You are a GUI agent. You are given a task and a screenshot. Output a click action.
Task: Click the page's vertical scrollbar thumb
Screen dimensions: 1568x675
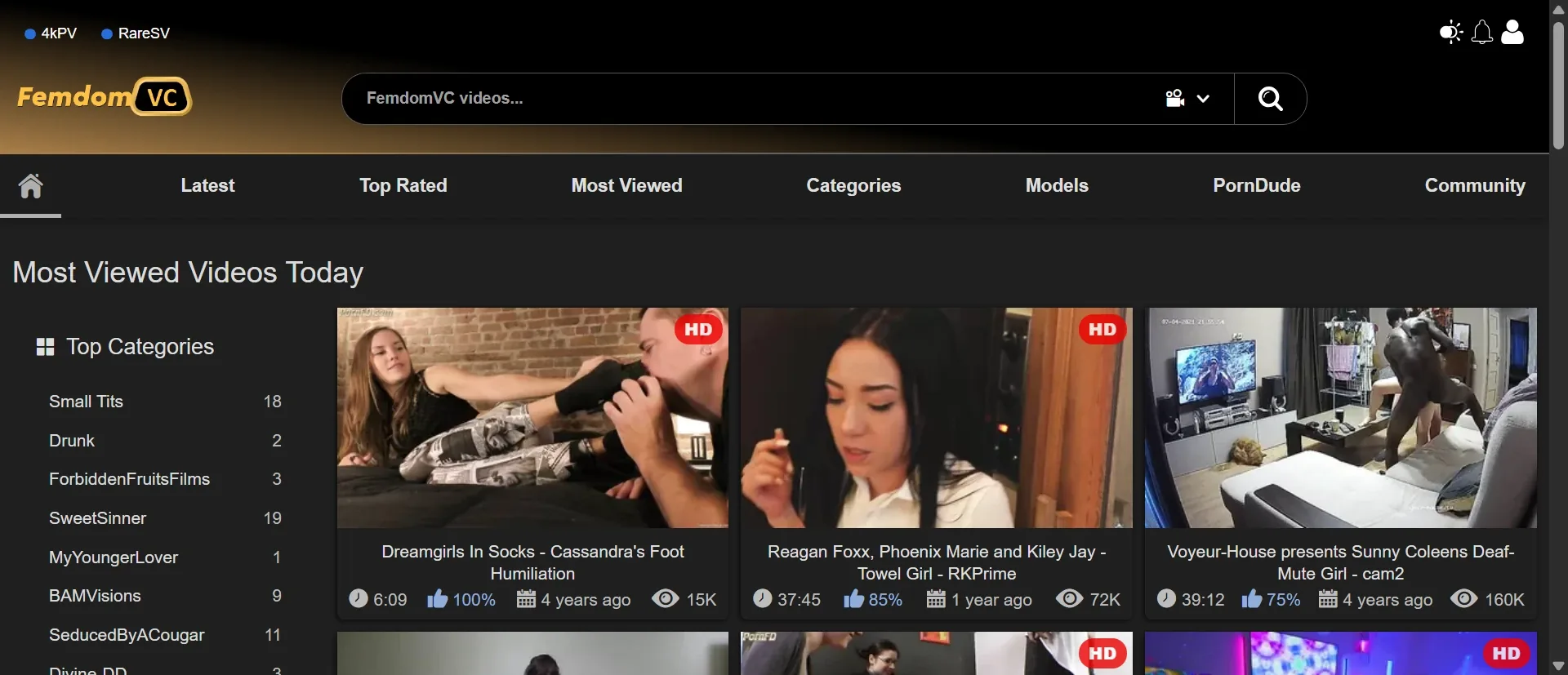[x=1558, y=86]
